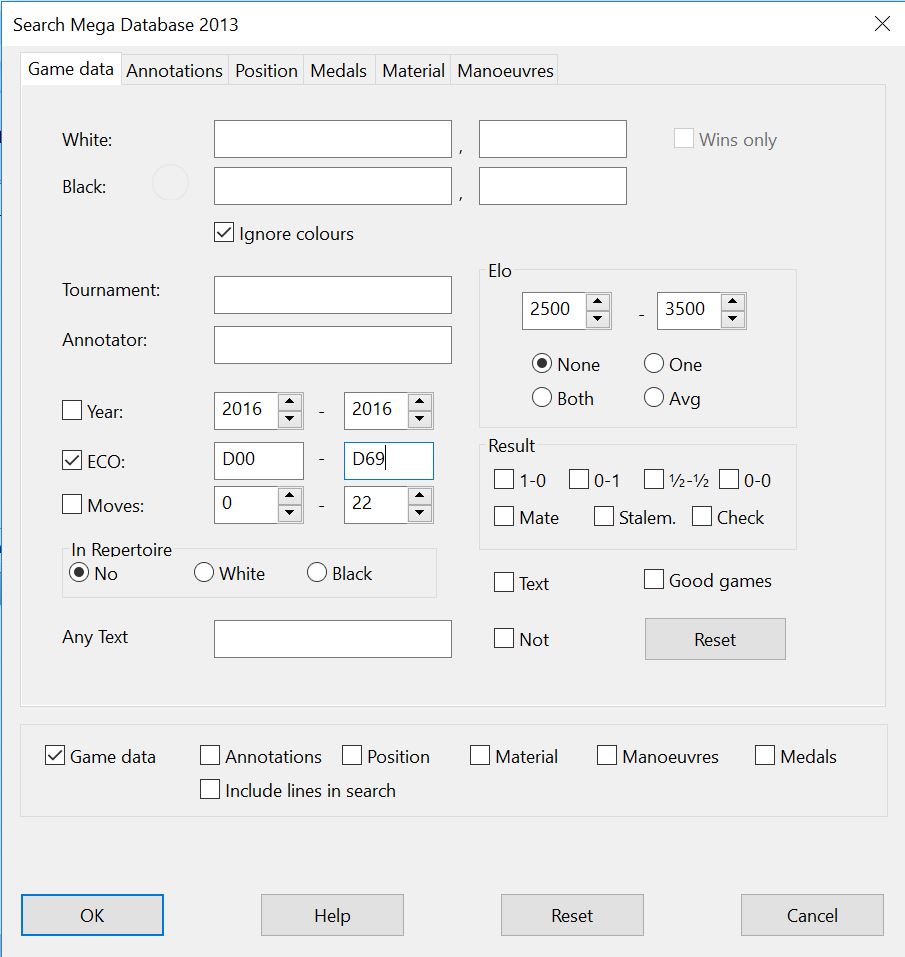Select the Elo None radio button

(x=542, y=364)
